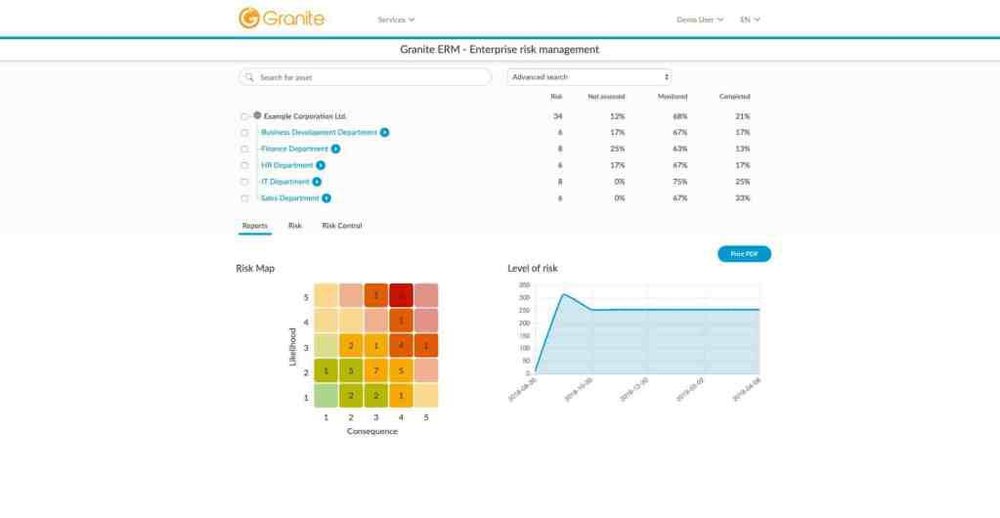
Task: Click the Level of risk heading
Action: click(533, 269)
